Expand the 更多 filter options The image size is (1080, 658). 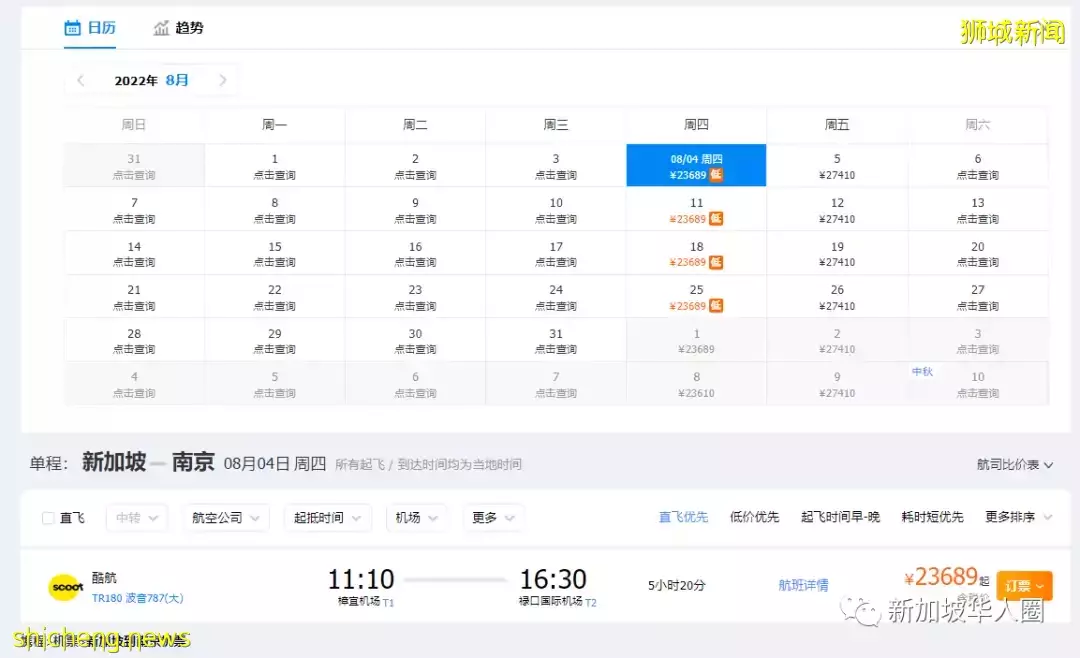[494, 518]
